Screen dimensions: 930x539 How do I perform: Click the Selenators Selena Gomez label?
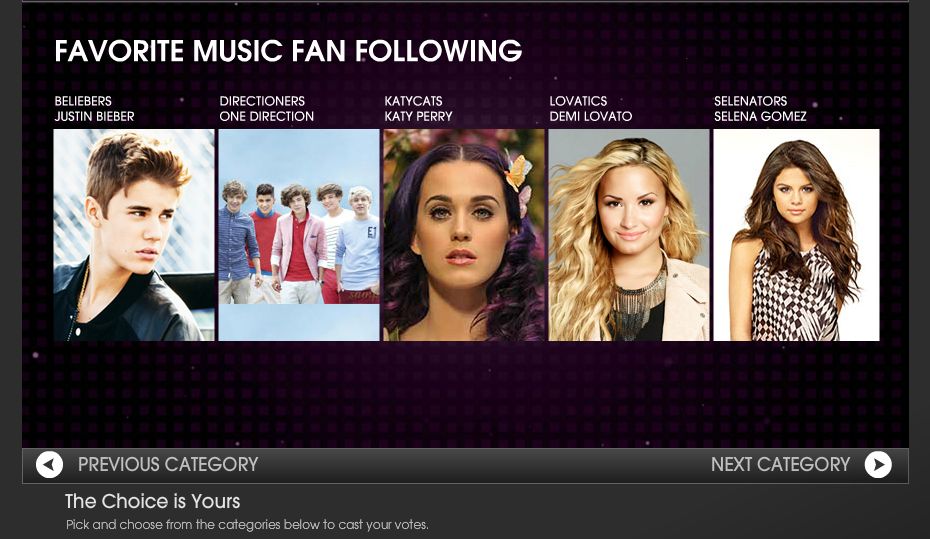click(x=760, y=109)
